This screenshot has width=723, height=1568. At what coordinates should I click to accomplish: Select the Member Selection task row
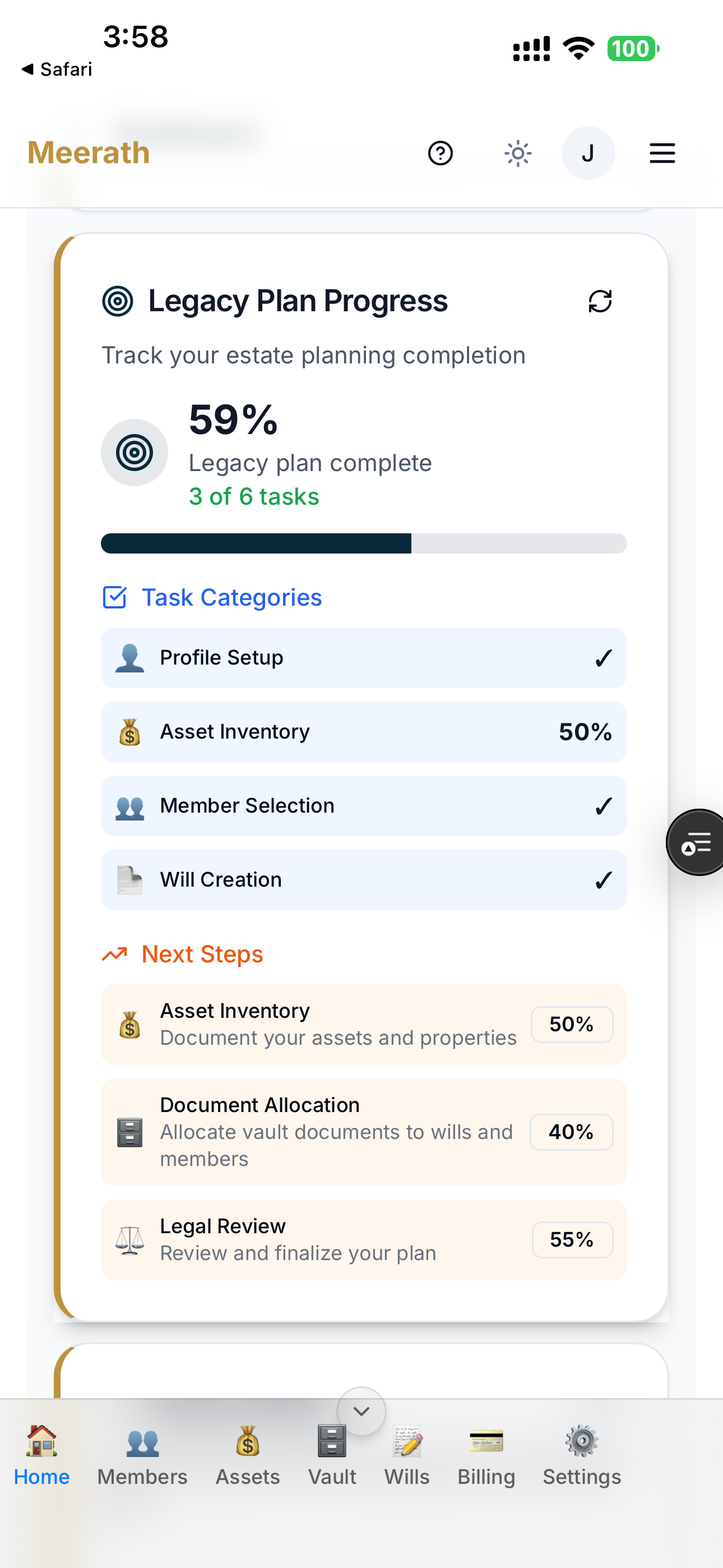click(x=364, y=805)
